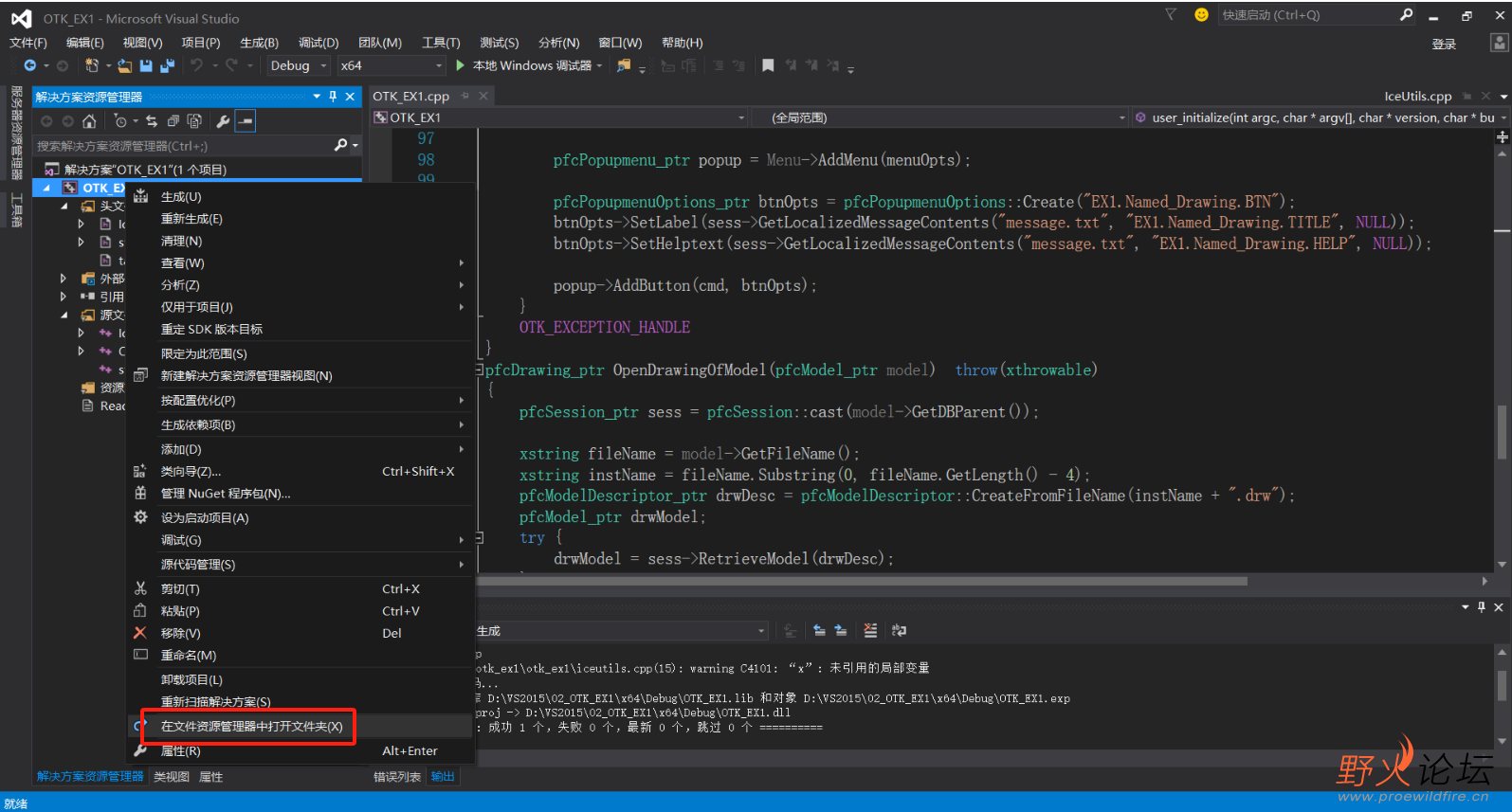Click the Save All icon

pos(168,65)
